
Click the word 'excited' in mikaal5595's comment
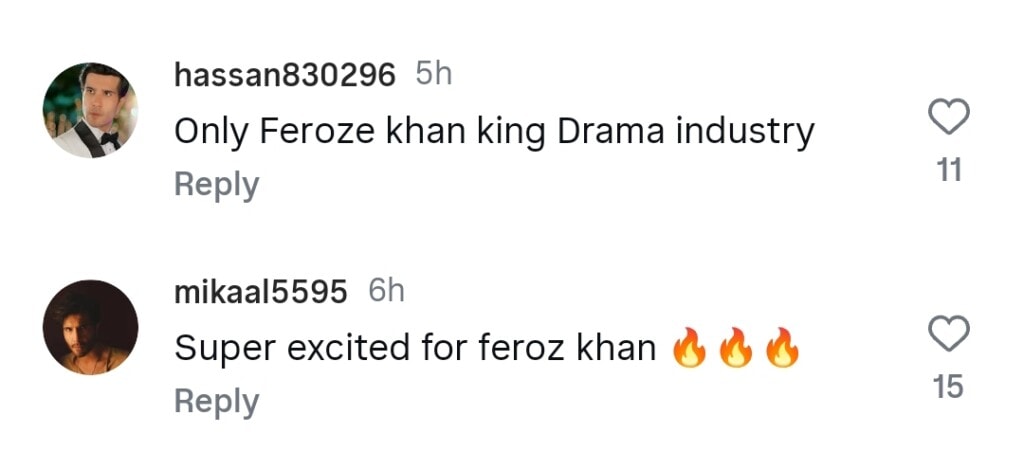click(x=345, y=348)
